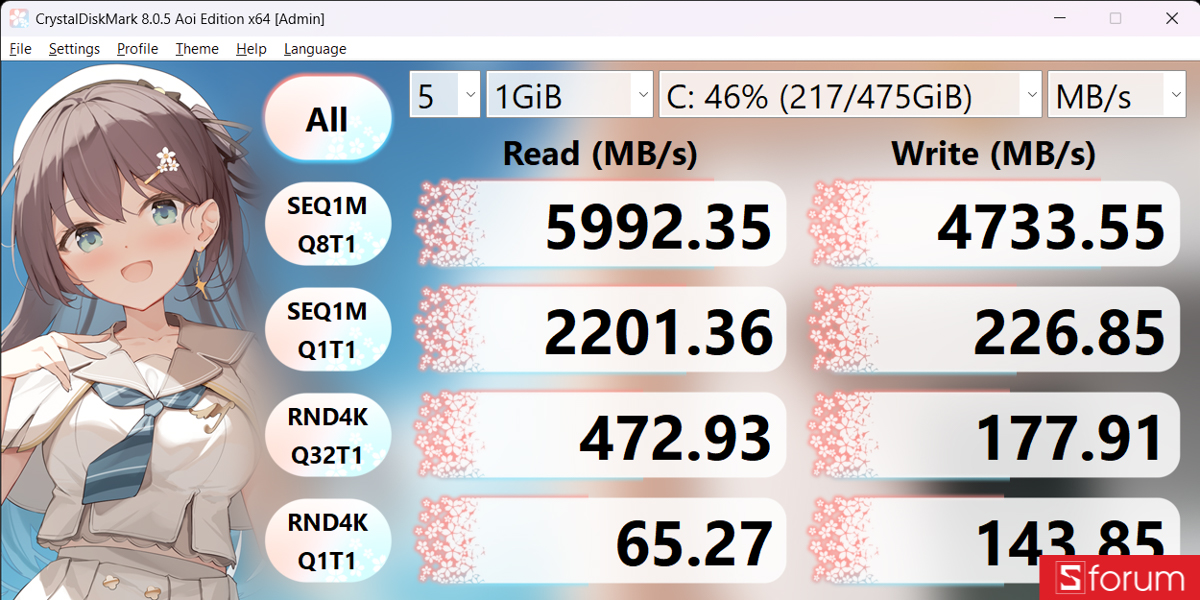The height and width of the screenshot is (600, 1200).
Task: Run all benchmarks with the All button
Action: pos(327,119)
